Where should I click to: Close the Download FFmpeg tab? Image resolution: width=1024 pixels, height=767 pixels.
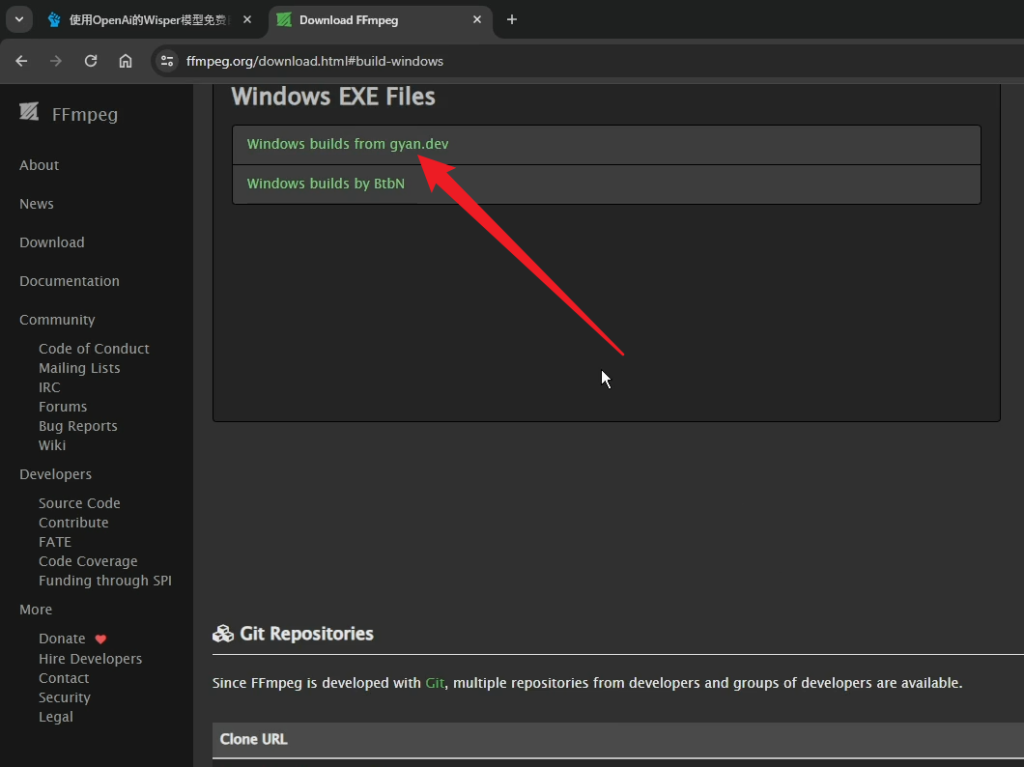(x=477, y=19)
